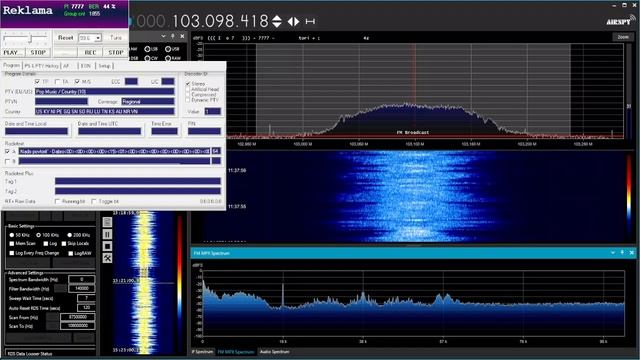Toggle the Toggle bit checkbox

pyautogui.click(x=94, y=201)
